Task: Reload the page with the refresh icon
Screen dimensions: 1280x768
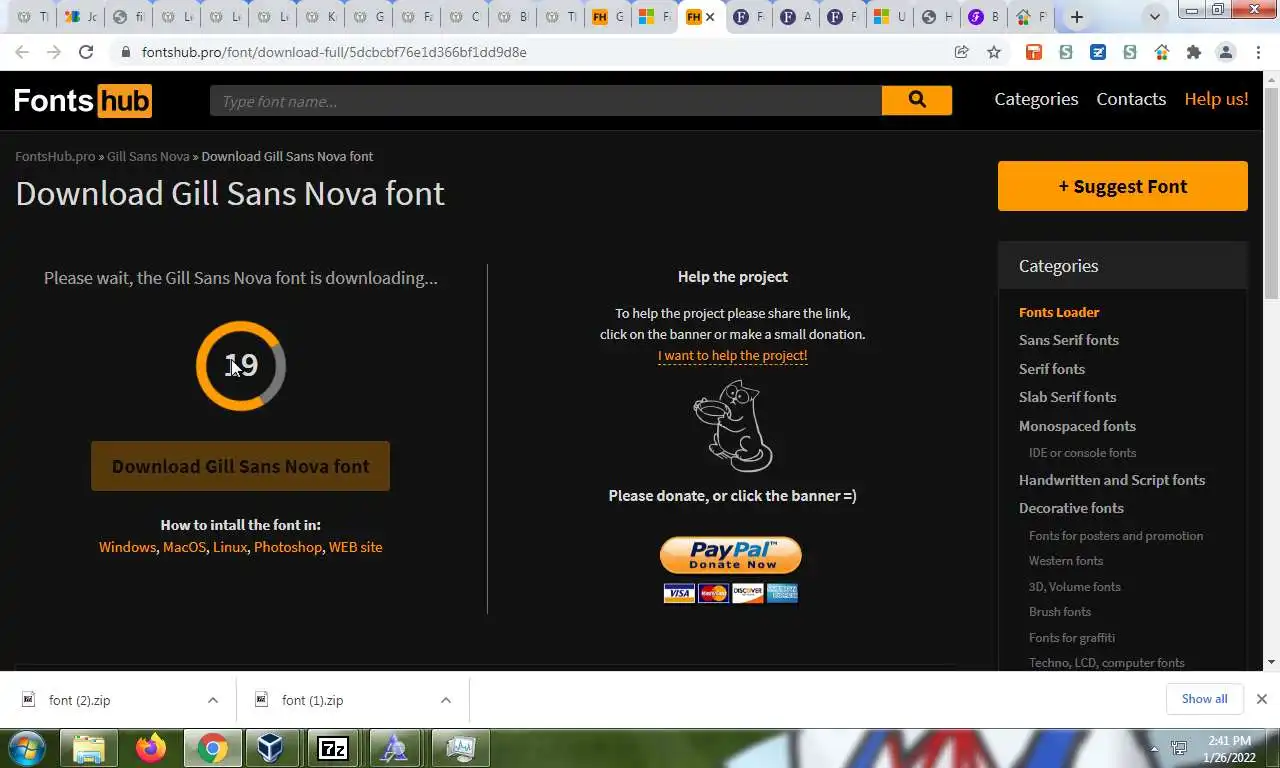Action: click(86, 52)
